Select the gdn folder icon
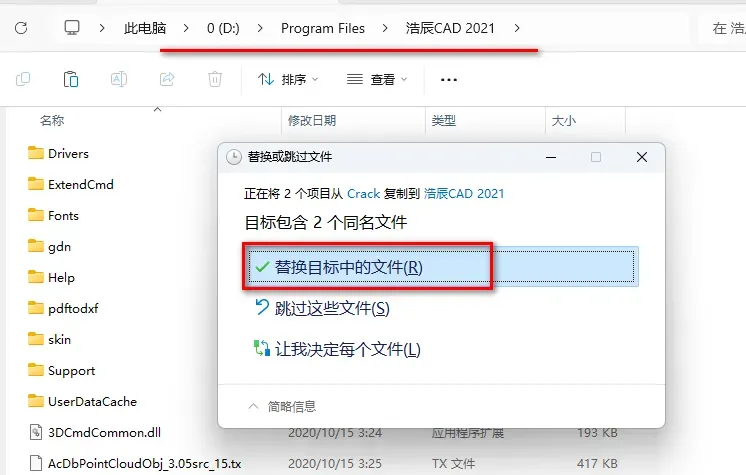746x475 pixels. pyautogui.click(x=36, y=246)
